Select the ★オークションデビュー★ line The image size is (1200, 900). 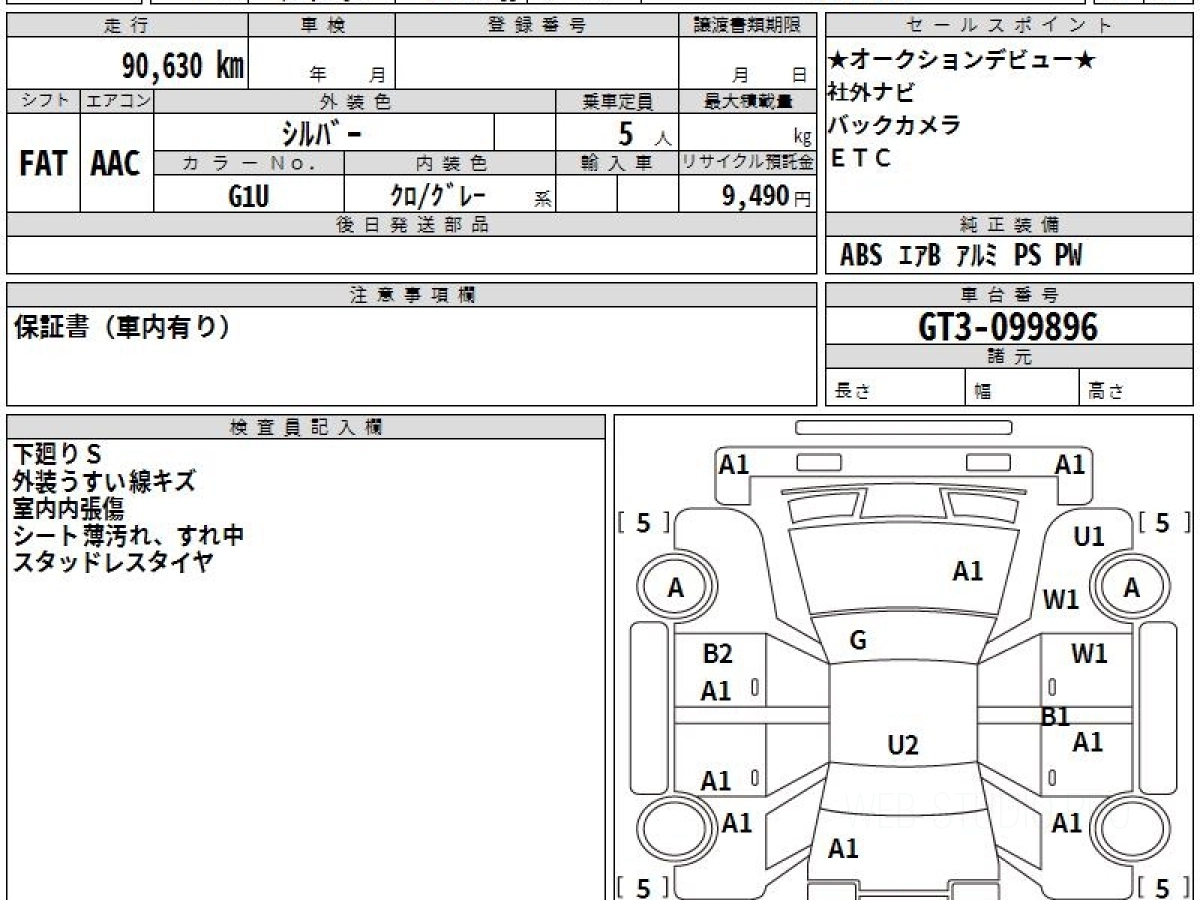962,61
